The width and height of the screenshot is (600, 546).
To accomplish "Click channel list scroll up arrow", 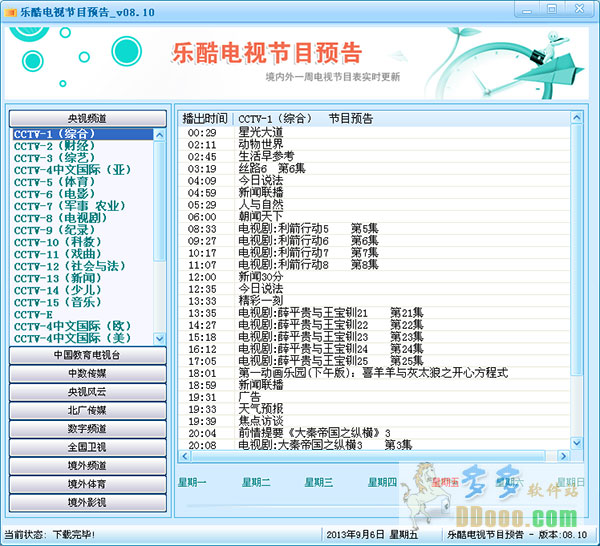I will click(160, 135).
